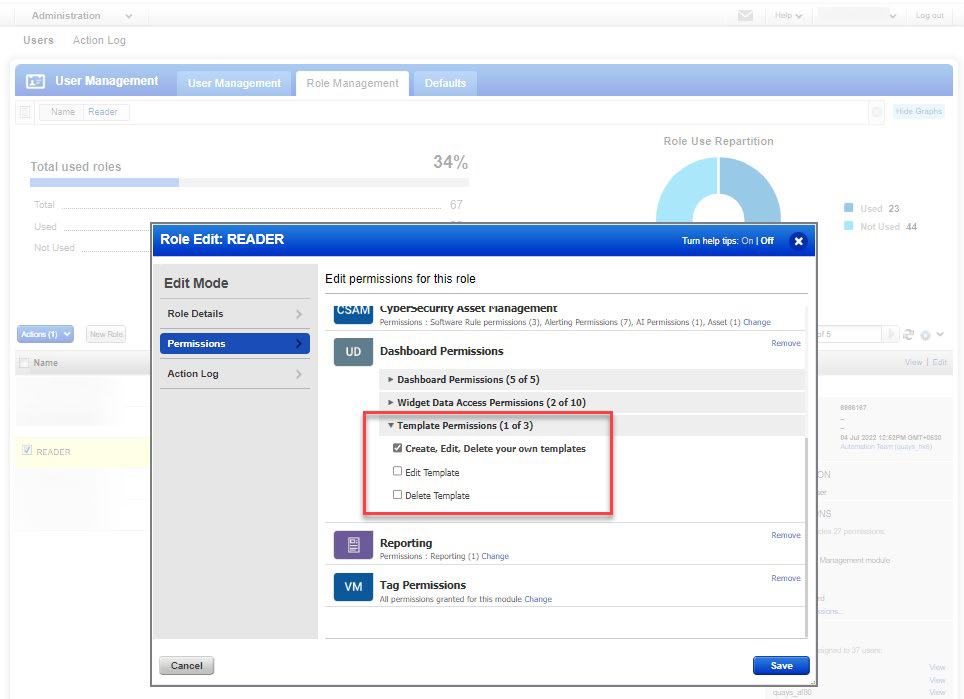The width and height of the screenshot is (964, 699).
Task: Save the READER role changes
Action: 781,665
